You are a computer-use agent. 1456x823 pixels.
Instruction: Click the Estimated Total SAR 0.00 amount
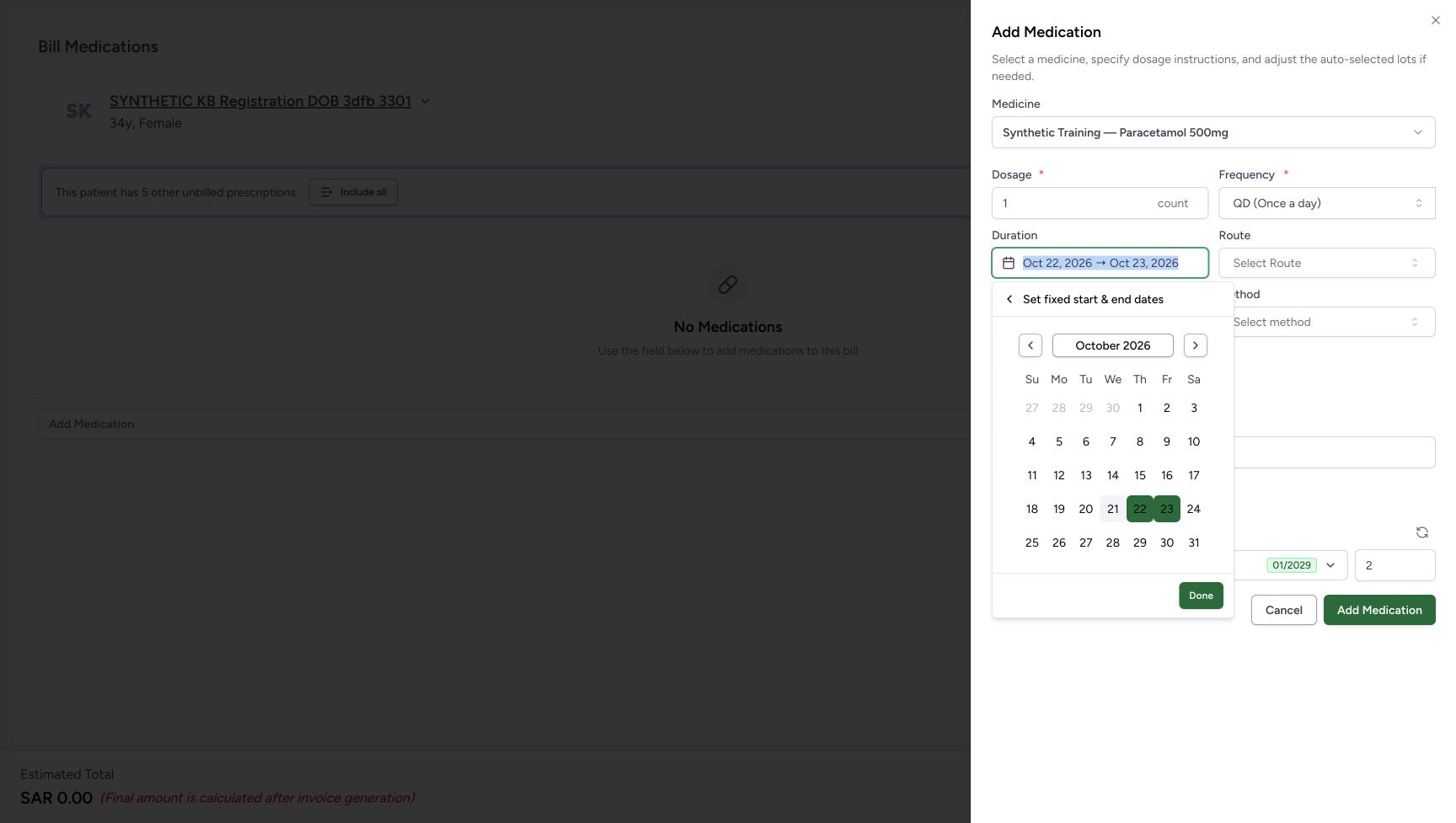pyautogui.click(x=56, y=798)
